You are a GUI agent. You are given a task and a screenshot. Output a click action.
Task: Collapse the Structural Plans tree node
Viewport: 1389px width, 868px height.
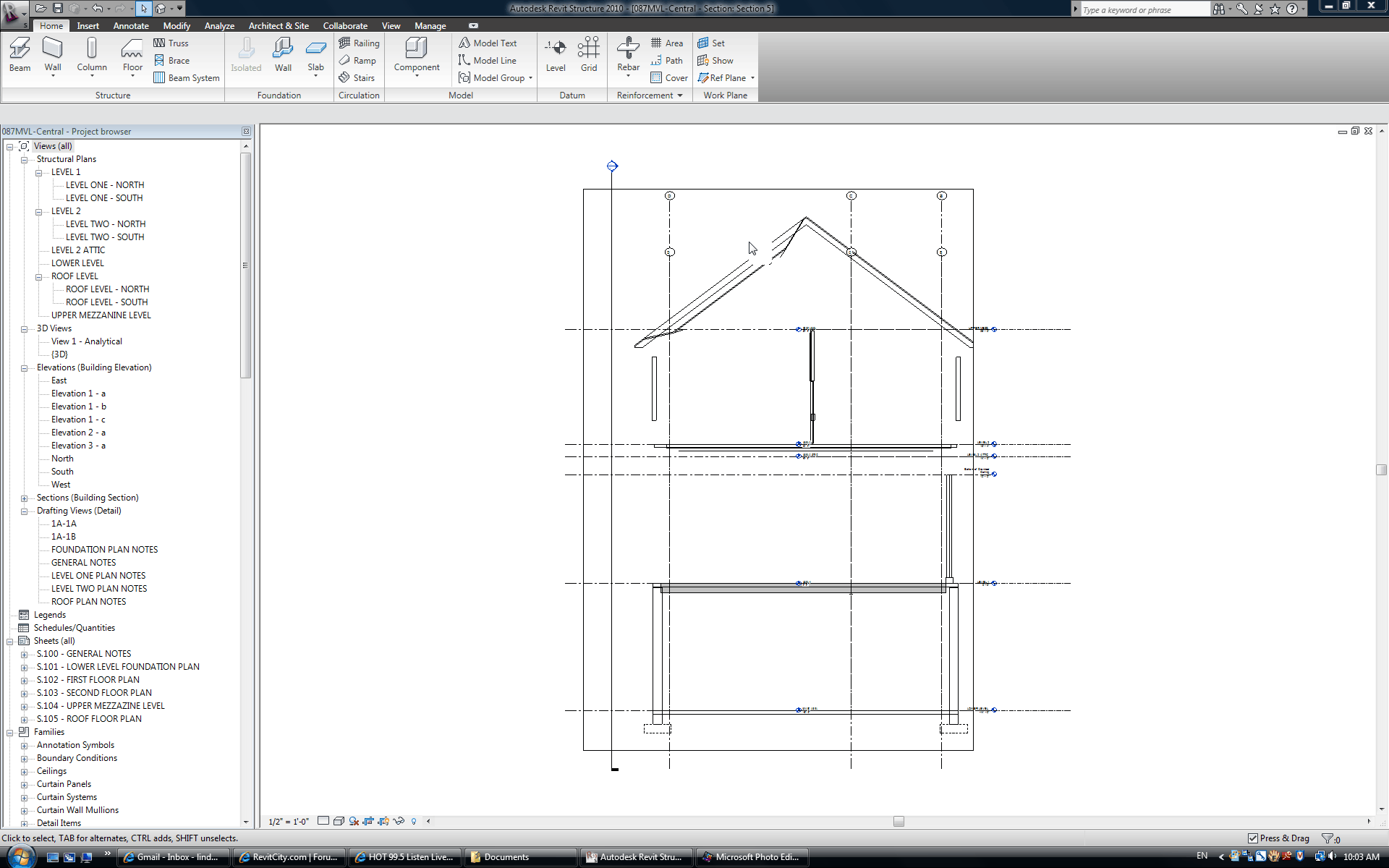24,160
